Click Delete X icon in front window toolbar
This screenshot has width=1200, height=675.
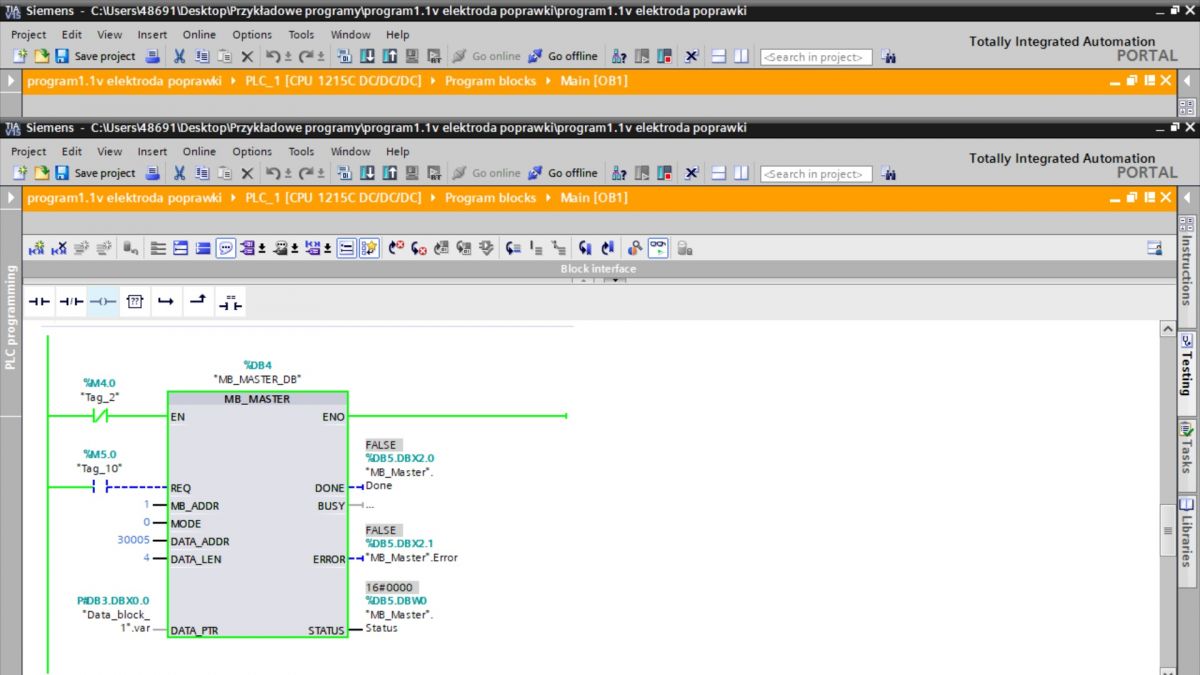point(247,173)
